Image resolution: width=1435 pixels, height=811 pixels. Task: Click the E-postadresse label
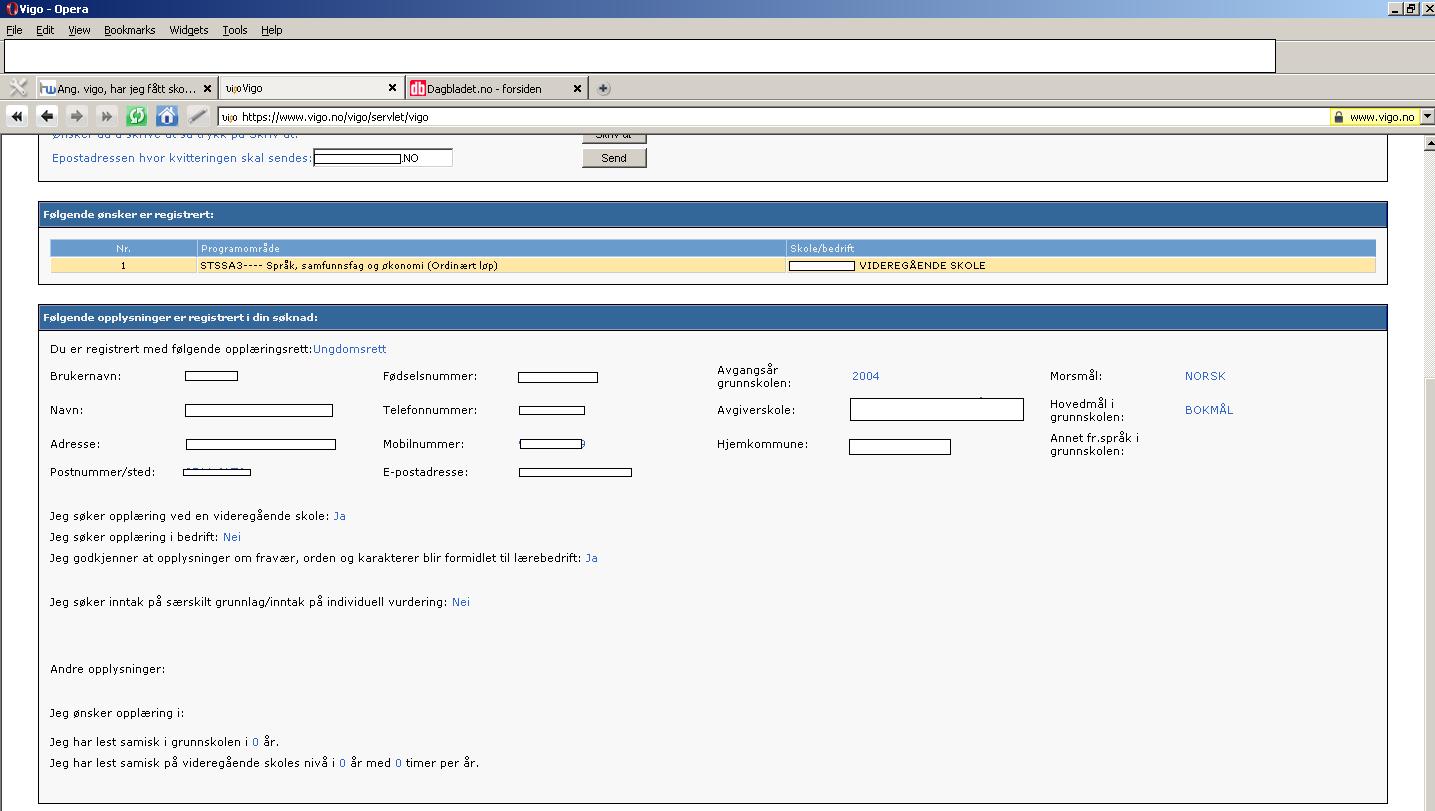(x=426, y=472)
